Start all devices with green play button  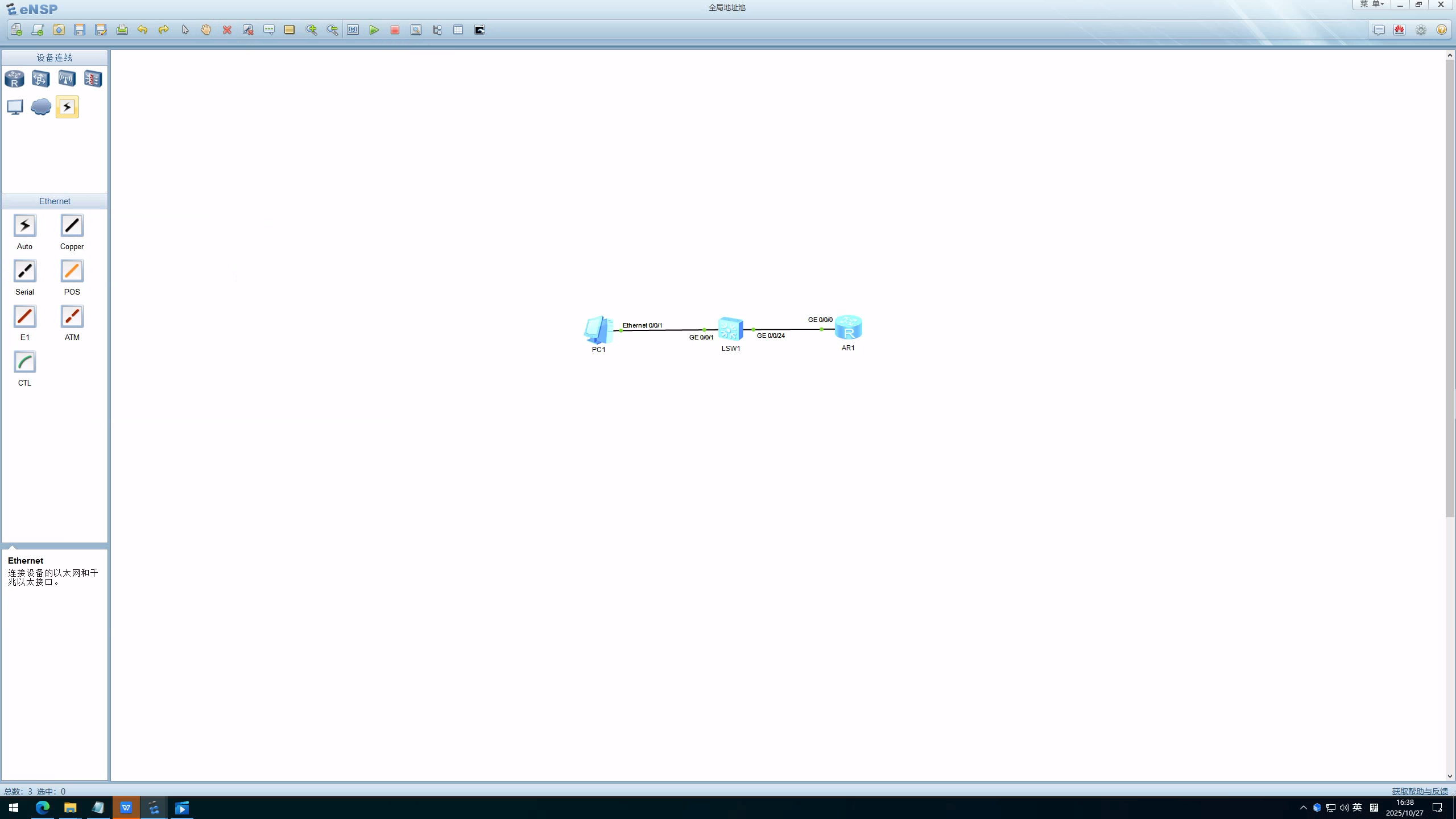tap(374, 30)
